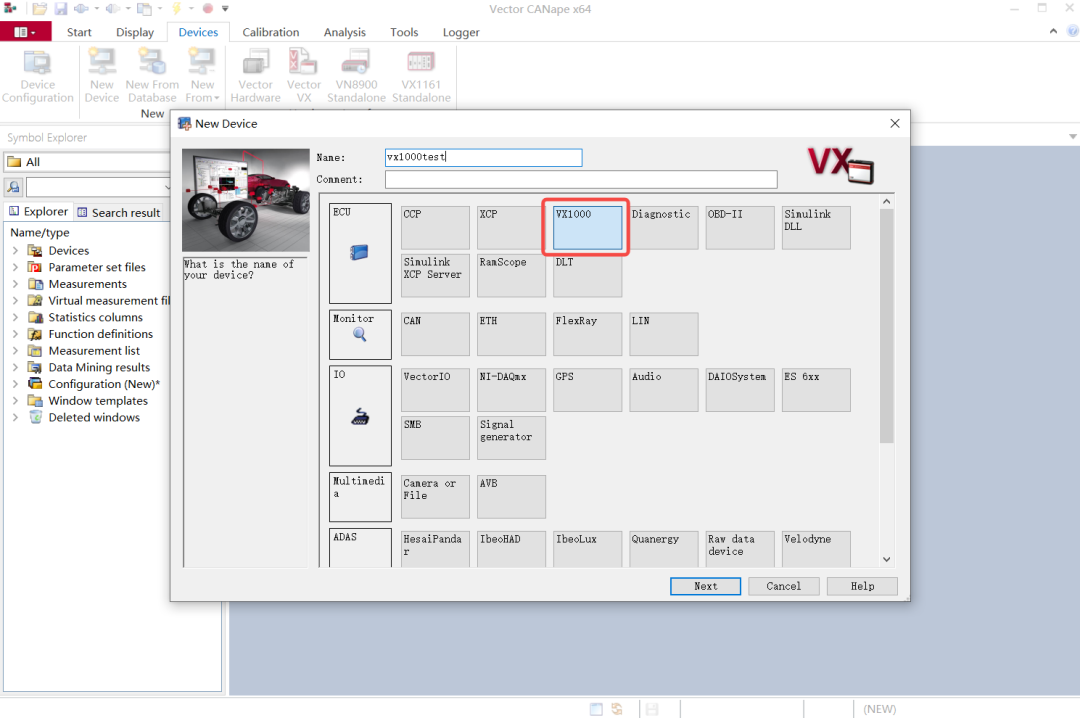Click the Name field containing vx1000test
Image resolution: width=1080 pixels, height=718 pixels.
tap(483, 157)
